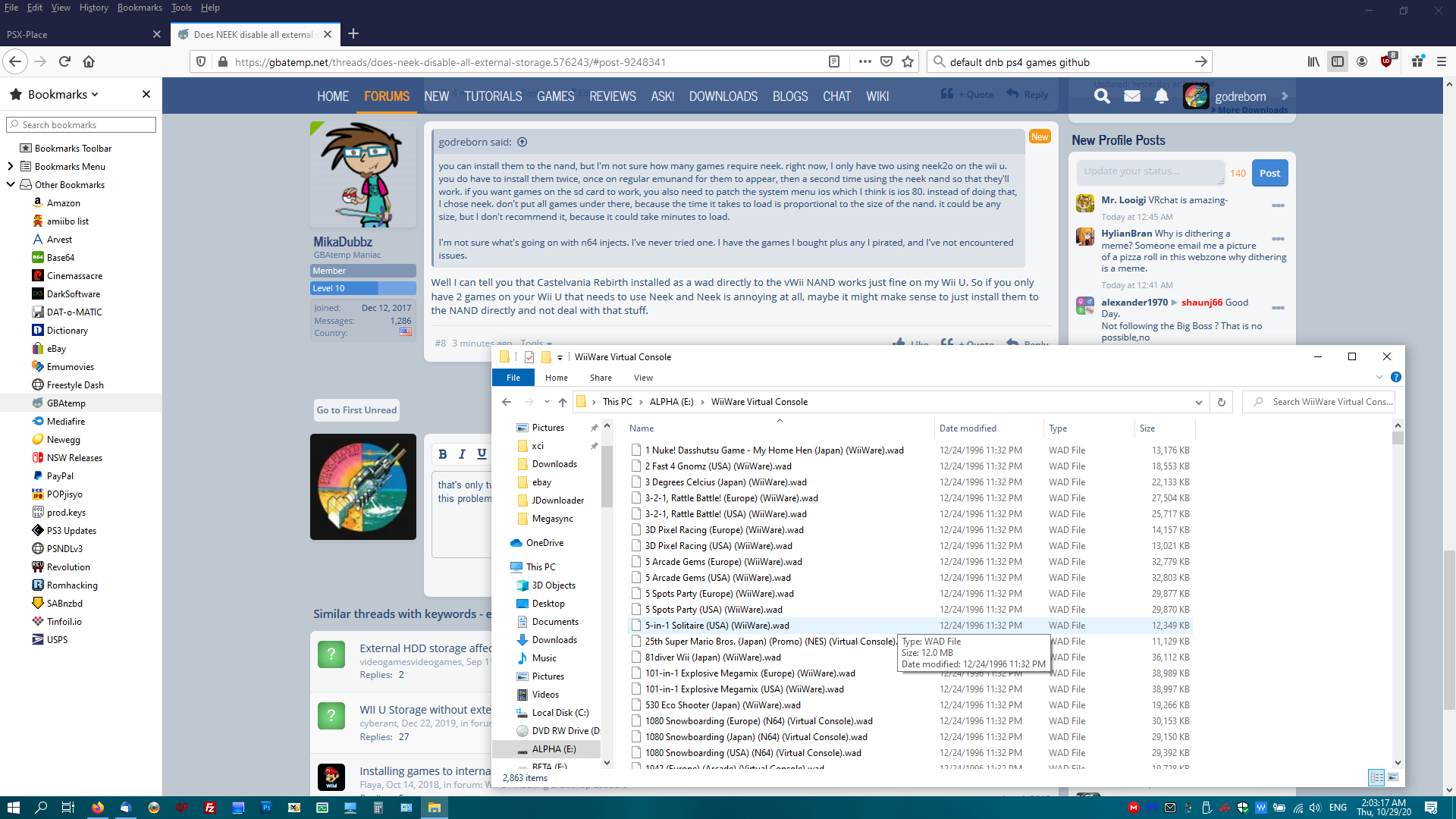Image resolution: width=1456 pixels, height=819 pixels.
Task: Open the Firefox home page
Action: click(x=89, y=62)
